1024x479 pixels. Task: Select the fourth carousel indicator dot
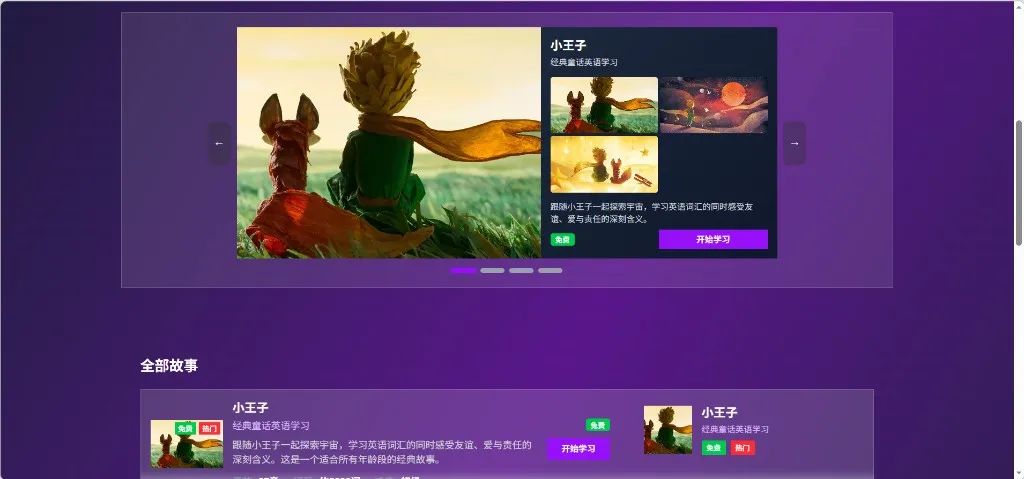point(551,271)
